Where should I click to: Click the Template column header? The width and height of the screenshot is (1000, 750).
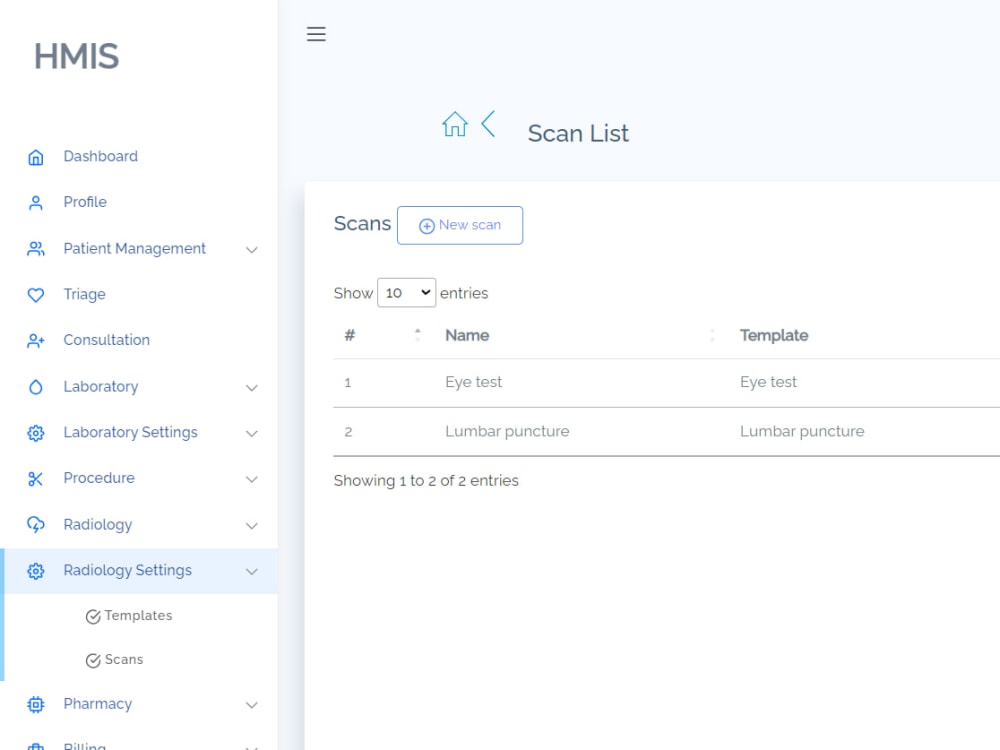pyautogui.click(x=774, y=335)
